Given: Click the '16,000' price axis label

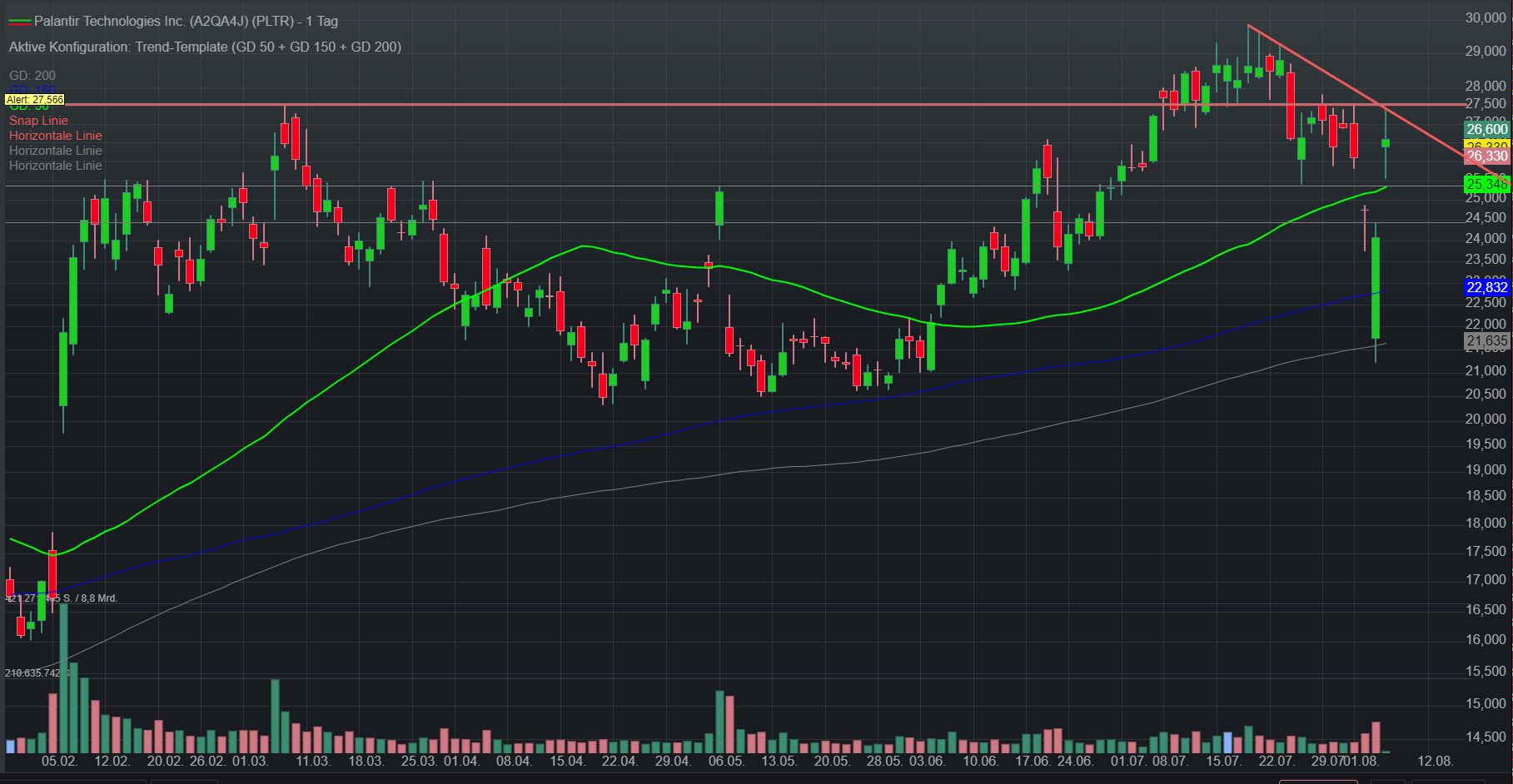Looking at the screenshot, I should pos(1486,639).
